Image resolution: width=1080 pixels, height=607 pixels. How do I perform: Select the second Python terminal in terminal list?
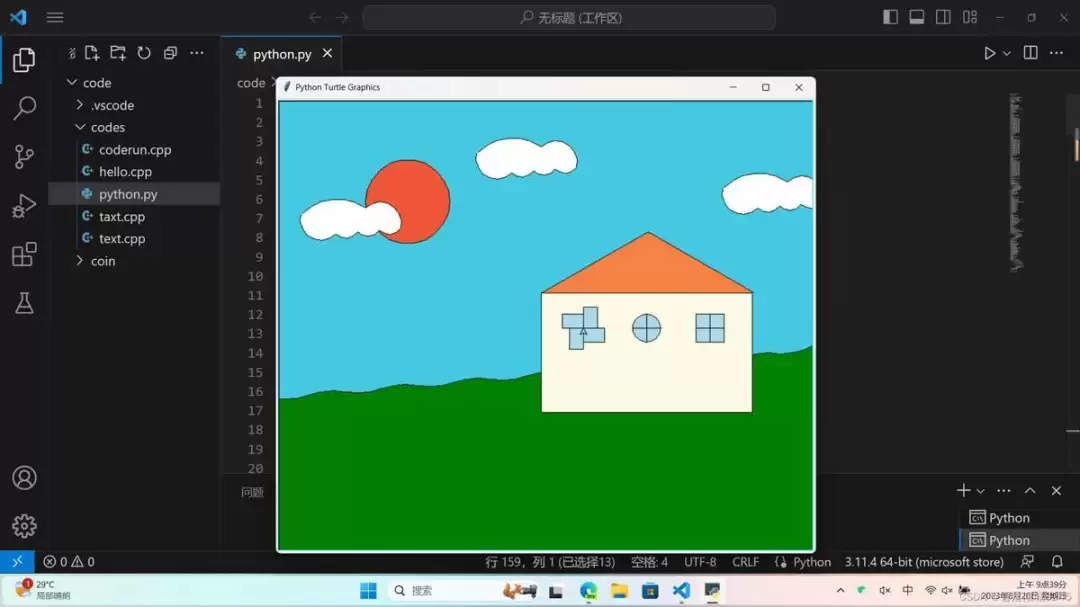tap(1010, 540)
